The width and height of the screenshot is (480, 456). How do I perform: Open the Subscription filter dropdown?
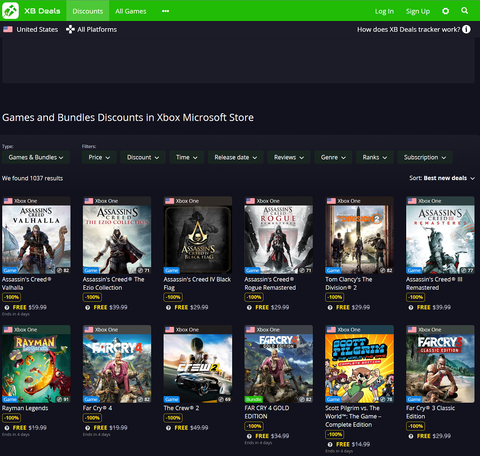pos(425,157)
